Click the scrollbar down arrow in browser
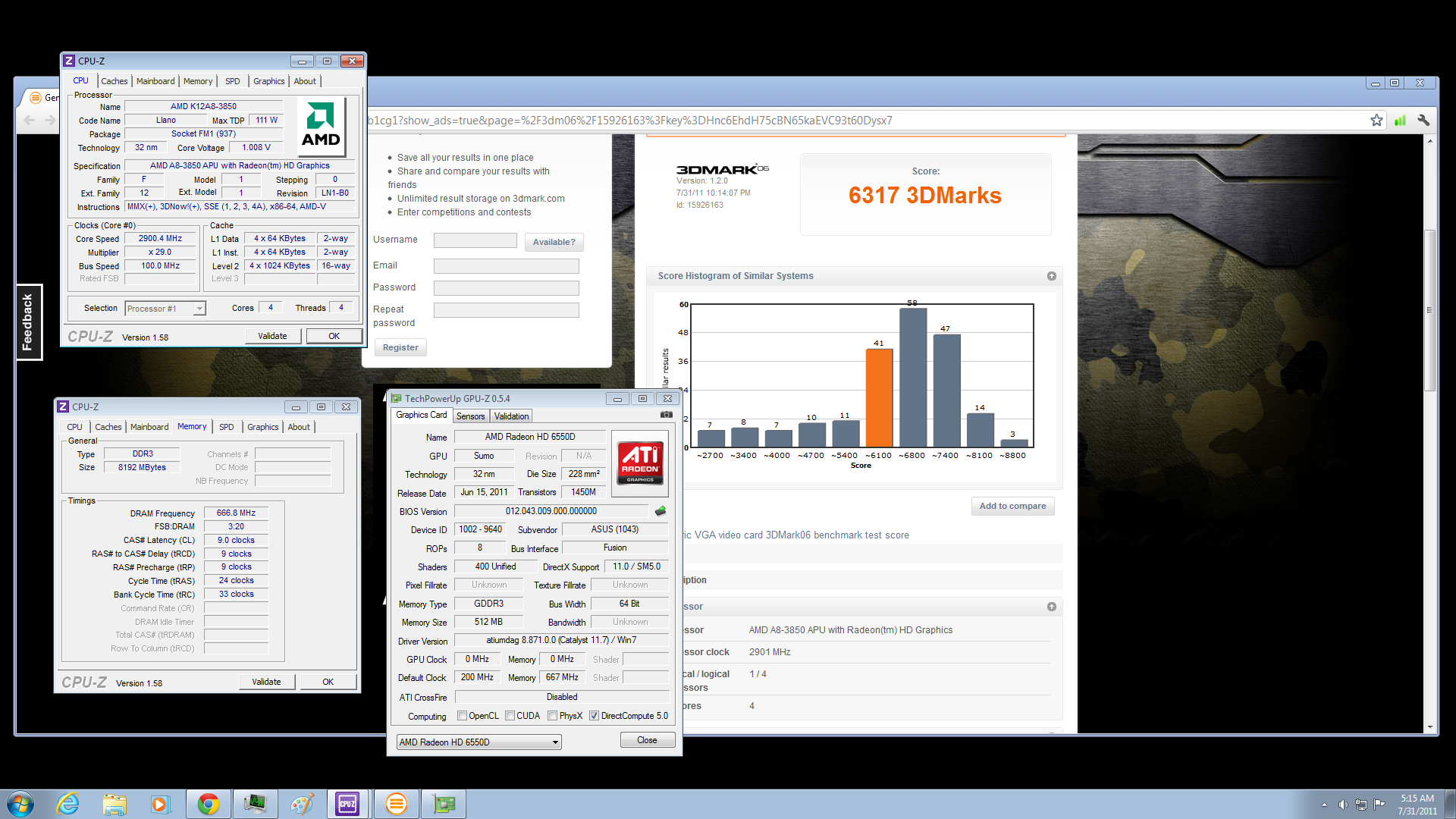Viewport: 1456px width, 819px height. point(1429,727)
